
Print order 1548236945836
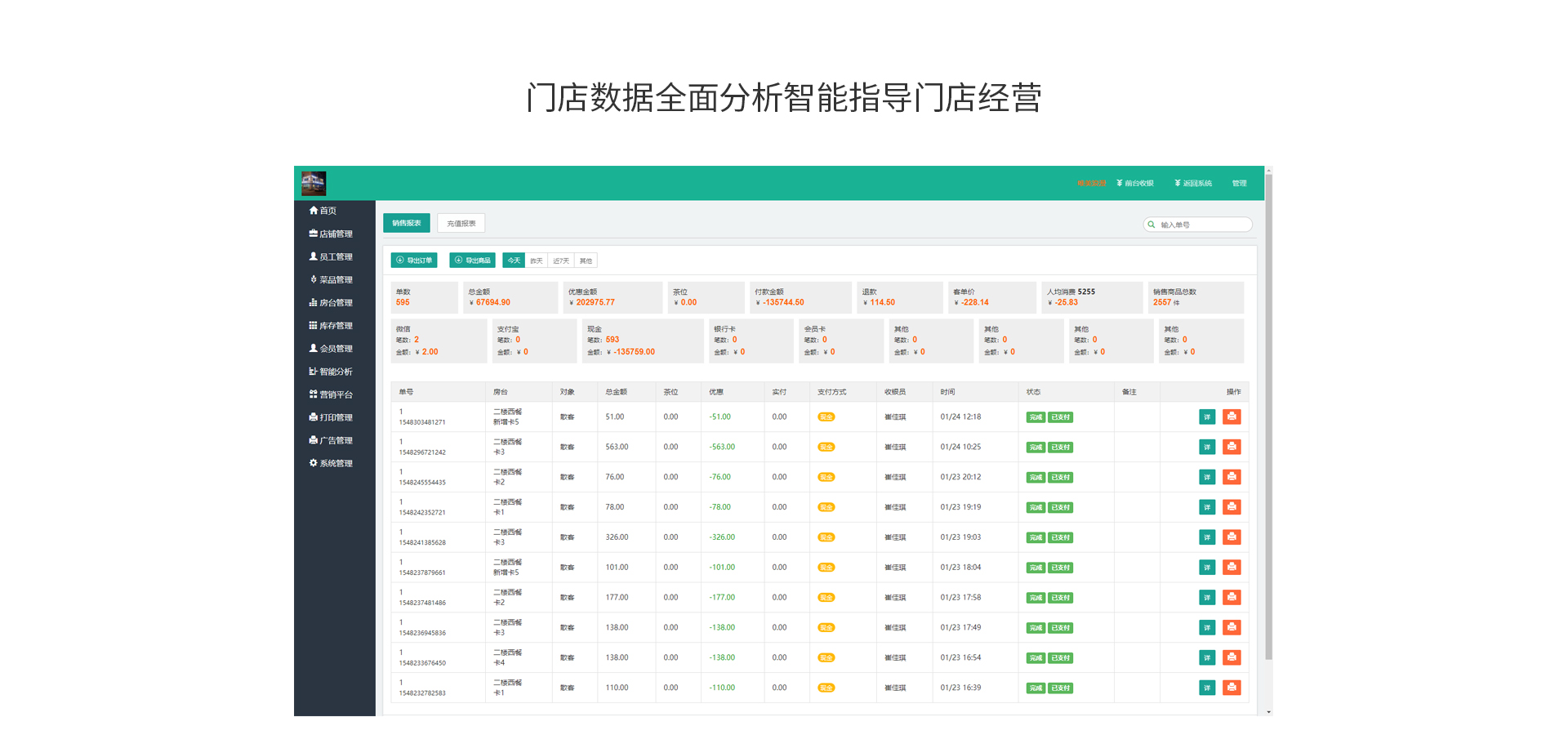[1232, 628]
